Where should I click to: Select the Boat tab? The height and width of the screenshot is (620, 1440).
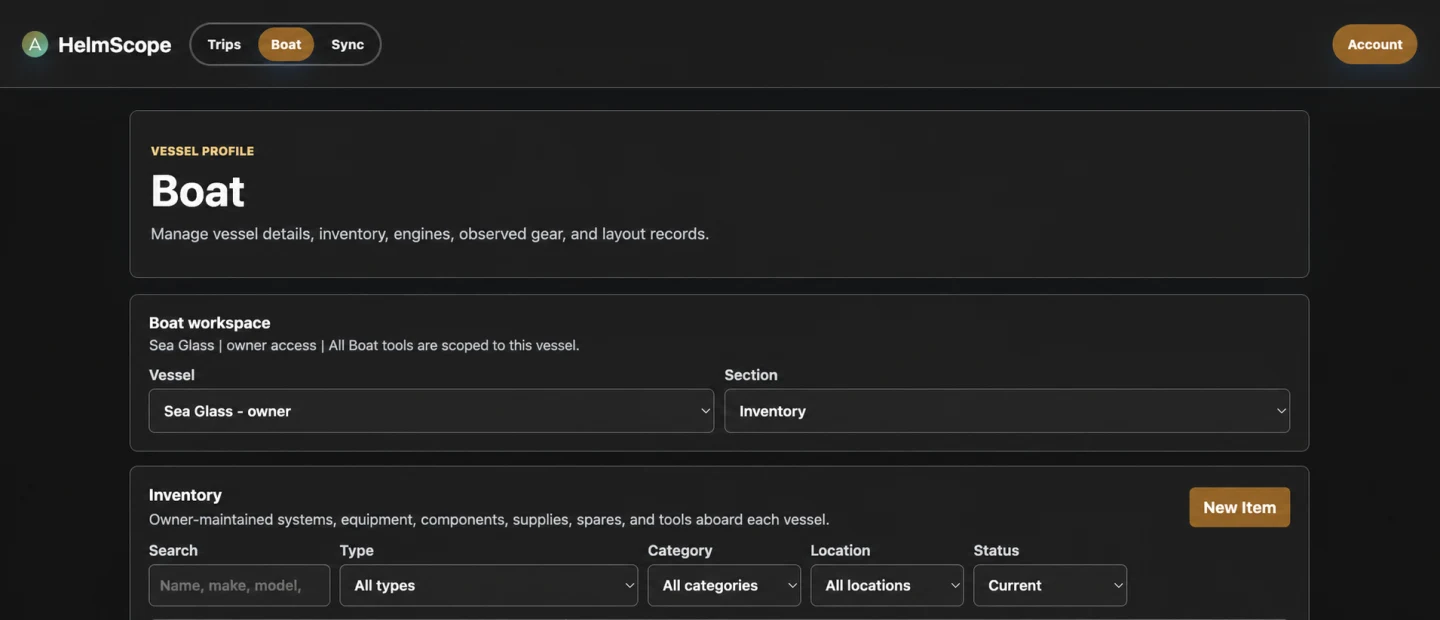click(286, 44)
